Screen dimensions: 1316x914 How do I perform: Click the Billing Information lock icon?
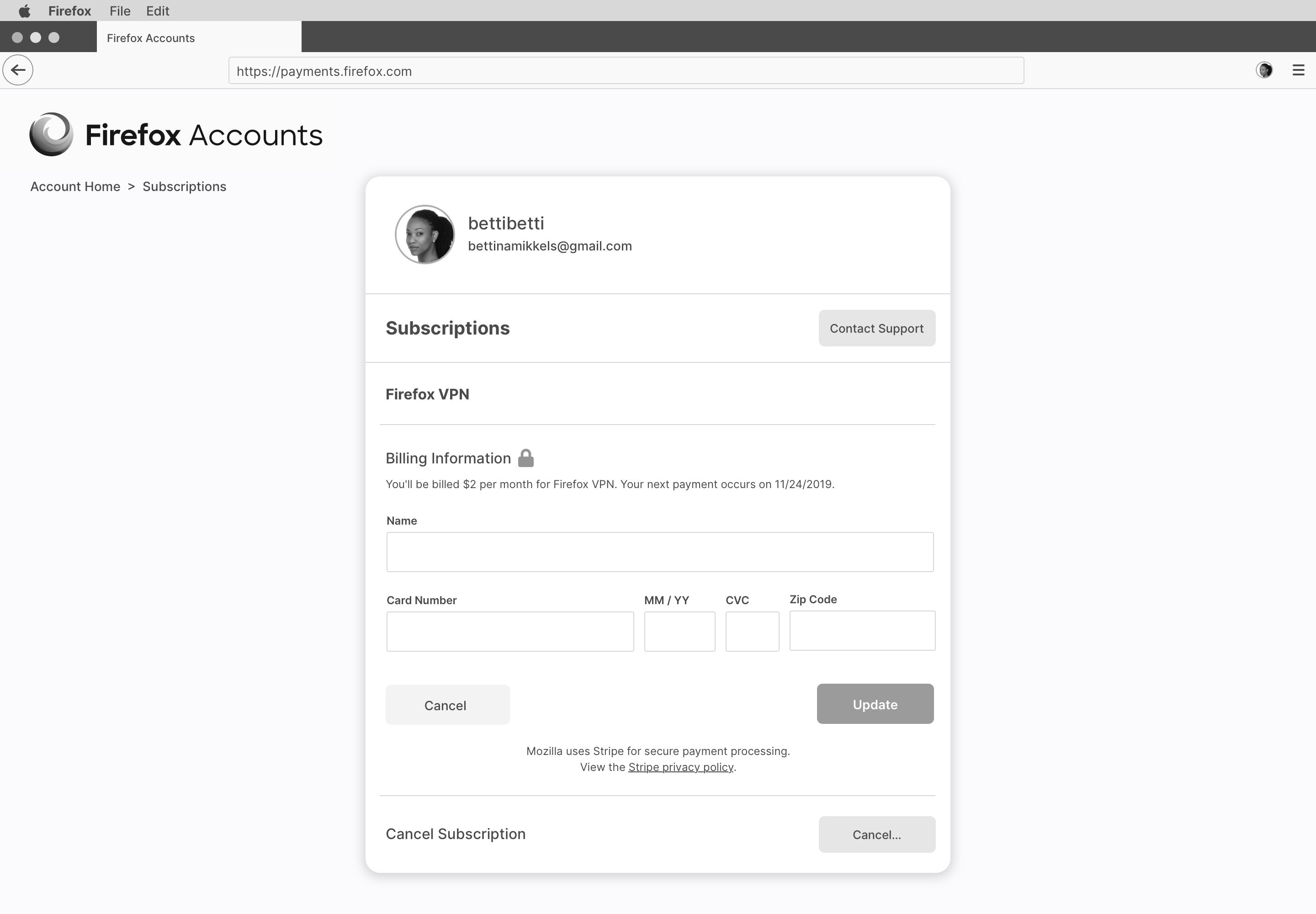[x=525, y=458]
